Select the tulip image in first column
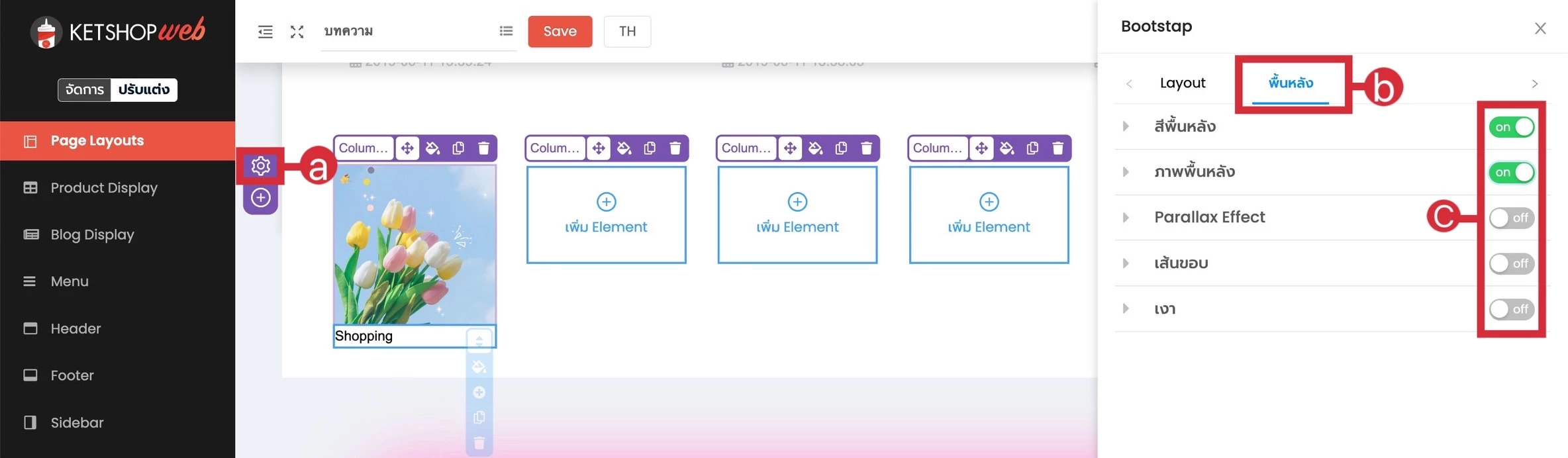This screenshot has width=1568, height=458. coord(415,245)
